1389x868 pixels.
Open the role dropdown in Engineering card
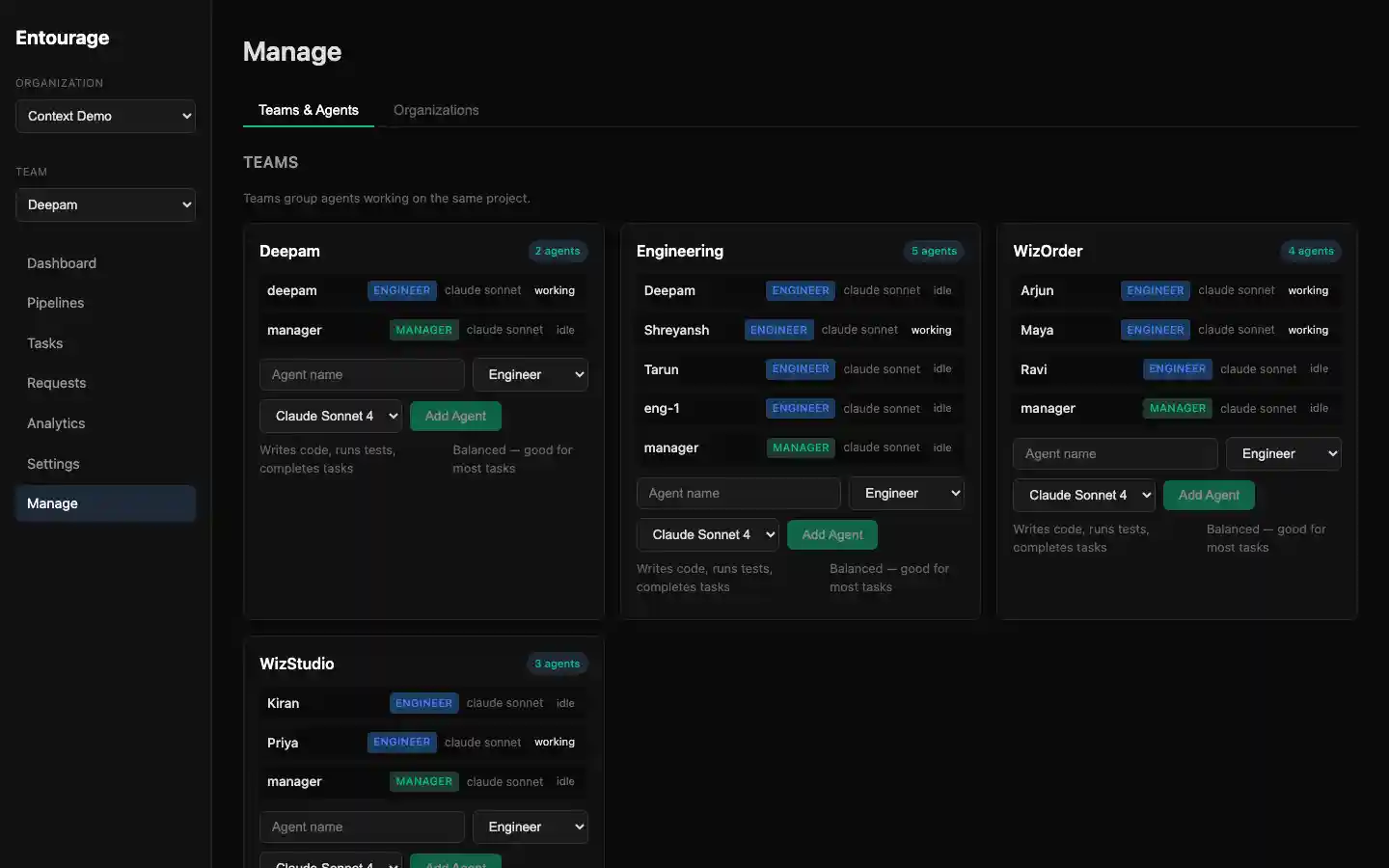pyautogui.click(x=906, y=493)
